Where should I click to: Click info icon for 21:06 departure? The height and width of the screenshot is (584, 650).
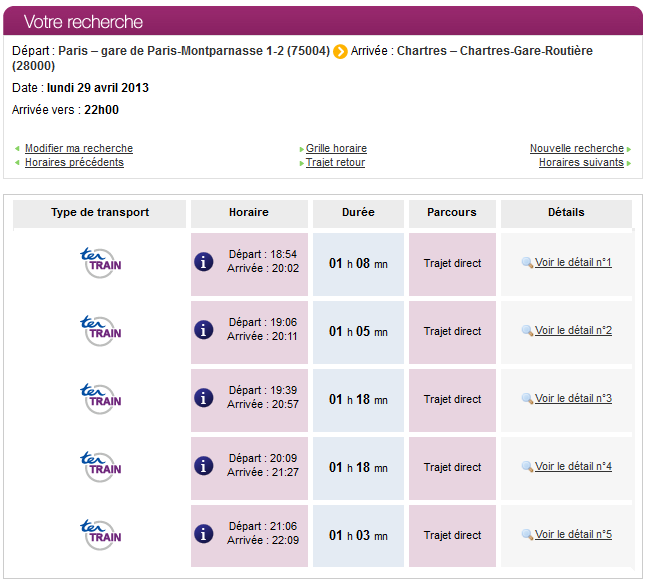pos(204,534)
